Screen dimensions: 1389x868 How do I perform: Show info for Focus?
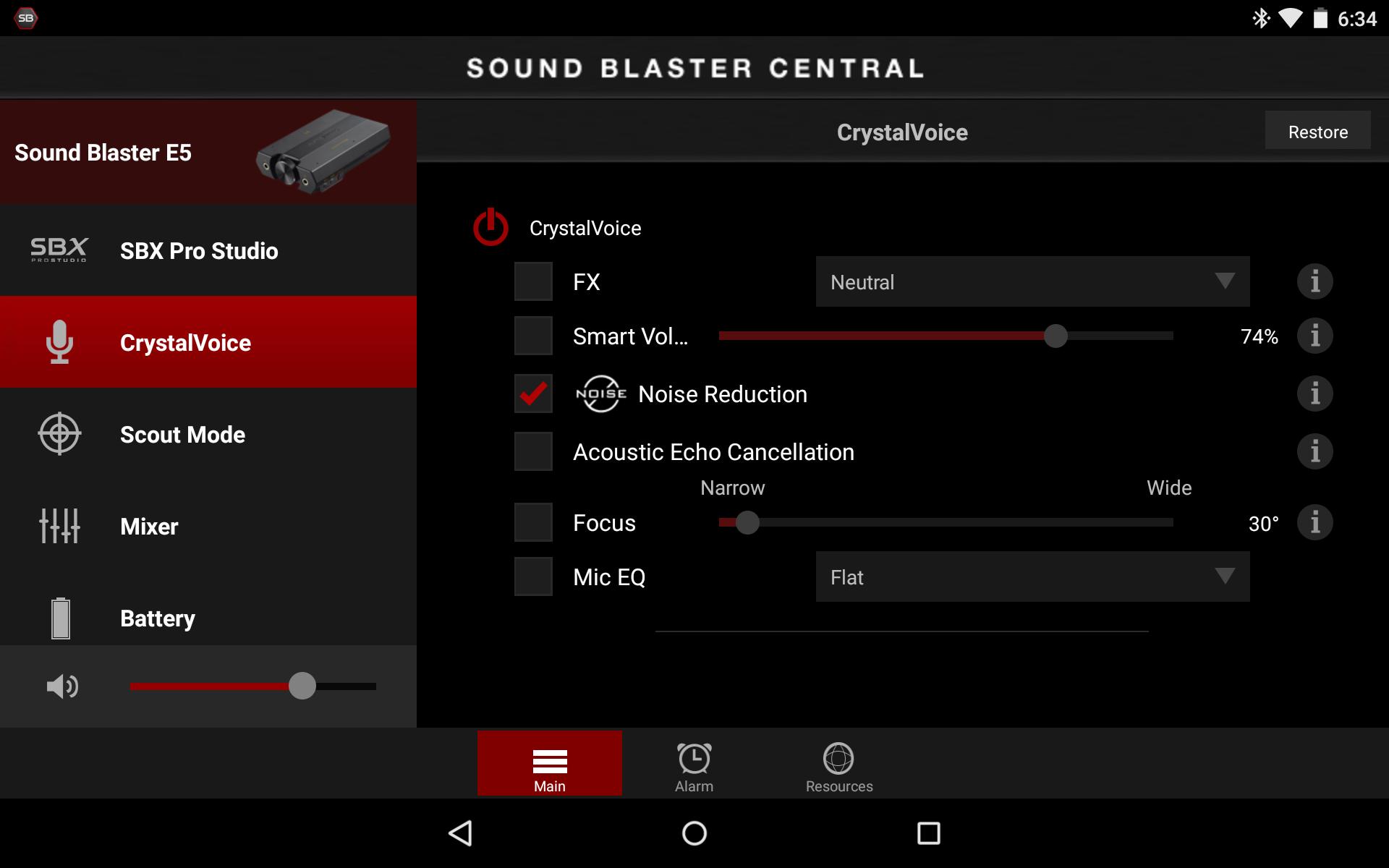pos(1314,522)
